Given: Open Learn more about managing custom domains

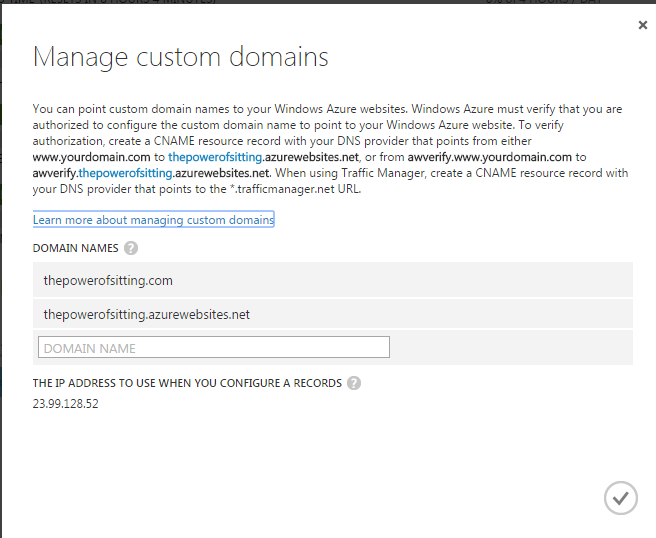Looking at the screenshot, I should click(153, 220).
